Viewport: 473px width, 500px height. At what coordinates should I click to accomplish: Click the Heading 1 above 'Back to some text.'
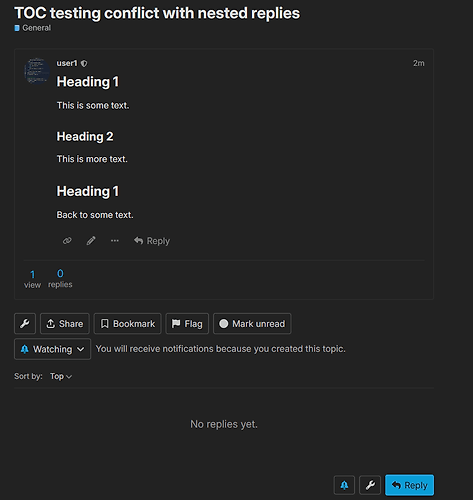88,191
